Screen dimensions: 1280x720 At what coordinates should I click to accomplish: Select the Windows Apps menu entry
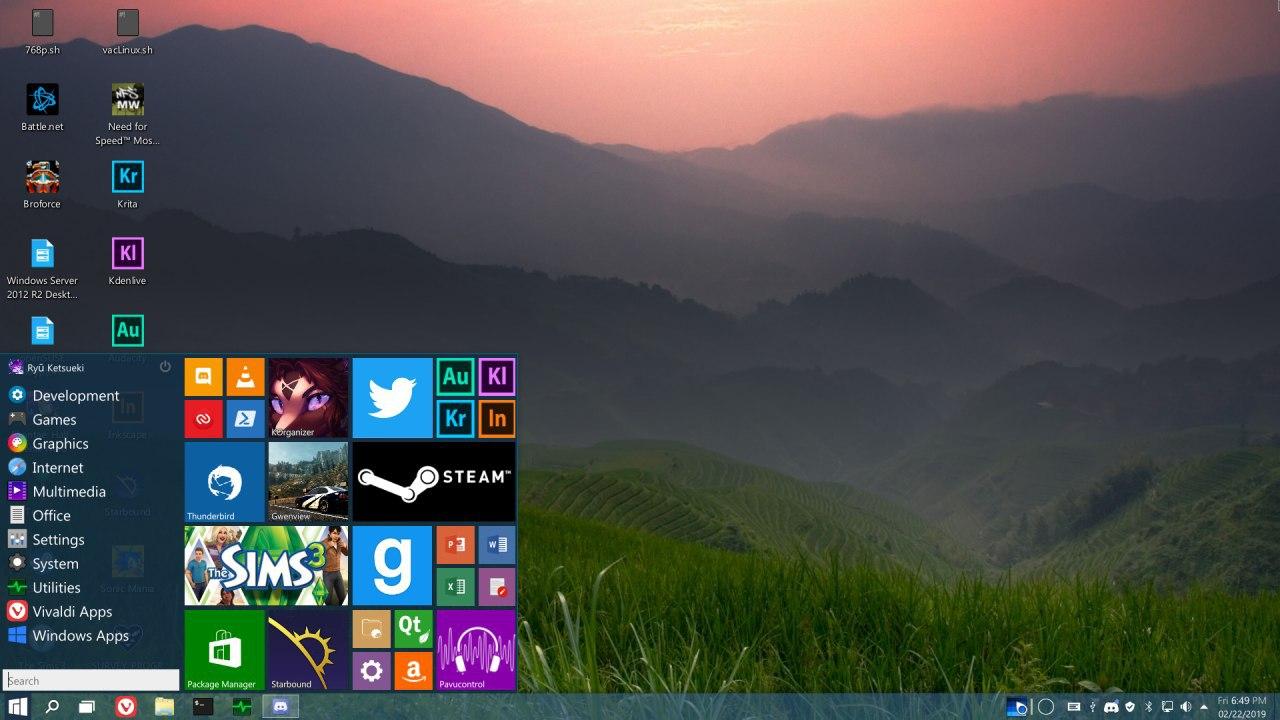pos(80,636)
